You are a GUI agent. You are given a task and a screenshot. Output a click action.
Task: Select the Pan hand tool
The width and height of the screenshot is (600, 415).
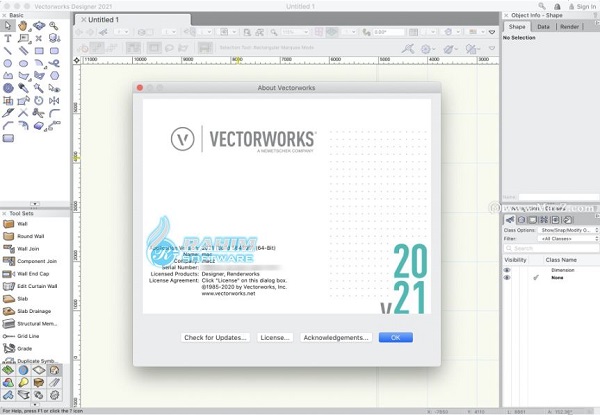click(x=23, y=26)
